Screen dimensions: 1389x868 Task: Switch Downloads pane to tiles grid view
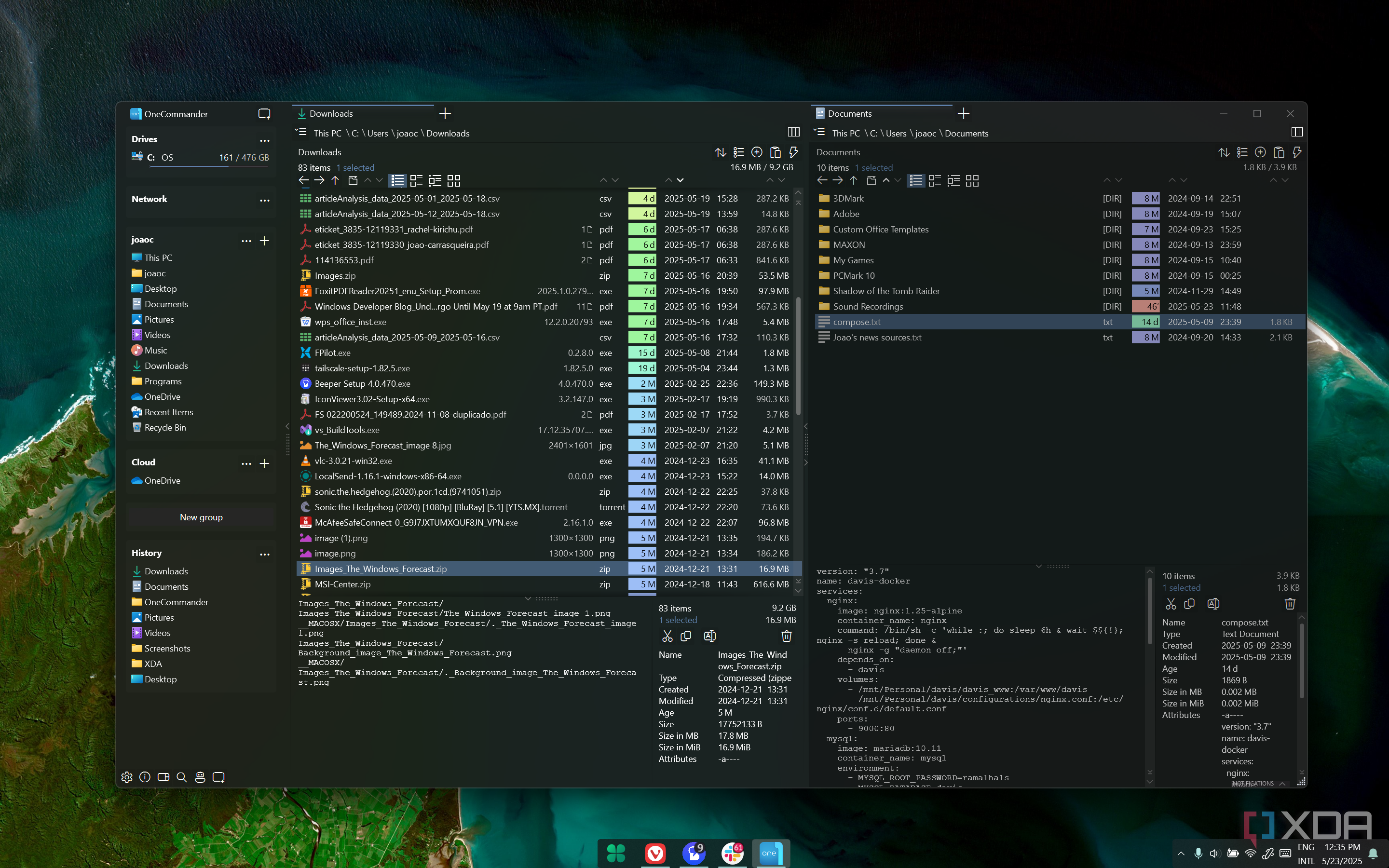point(453,181)
